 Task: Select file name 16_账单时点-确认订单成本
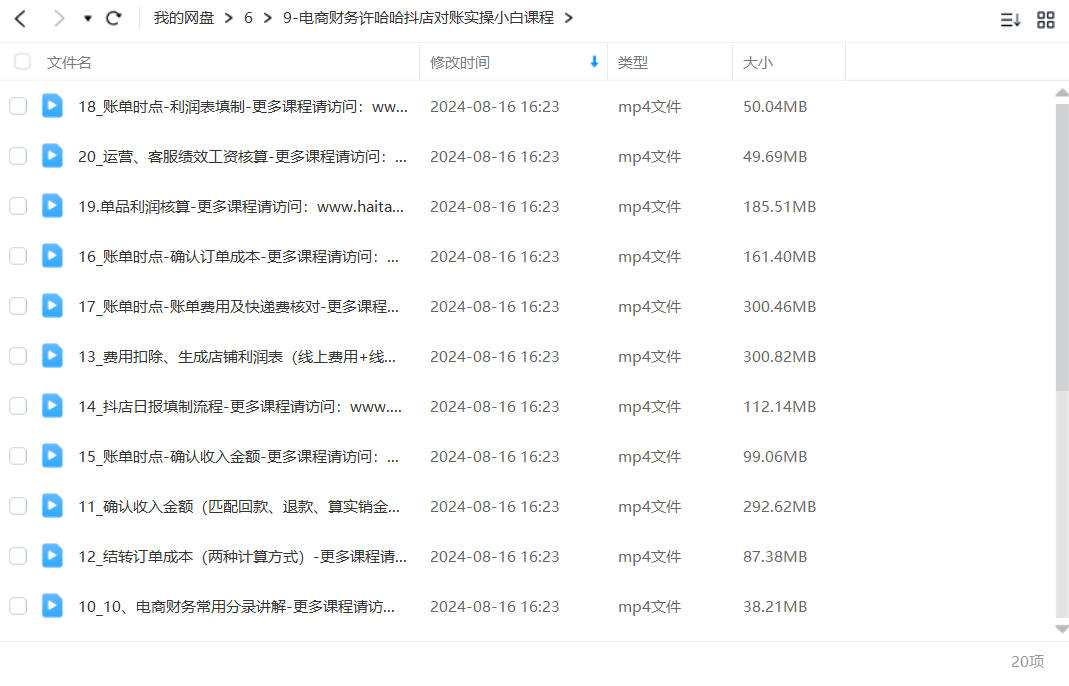click(239, 256)
